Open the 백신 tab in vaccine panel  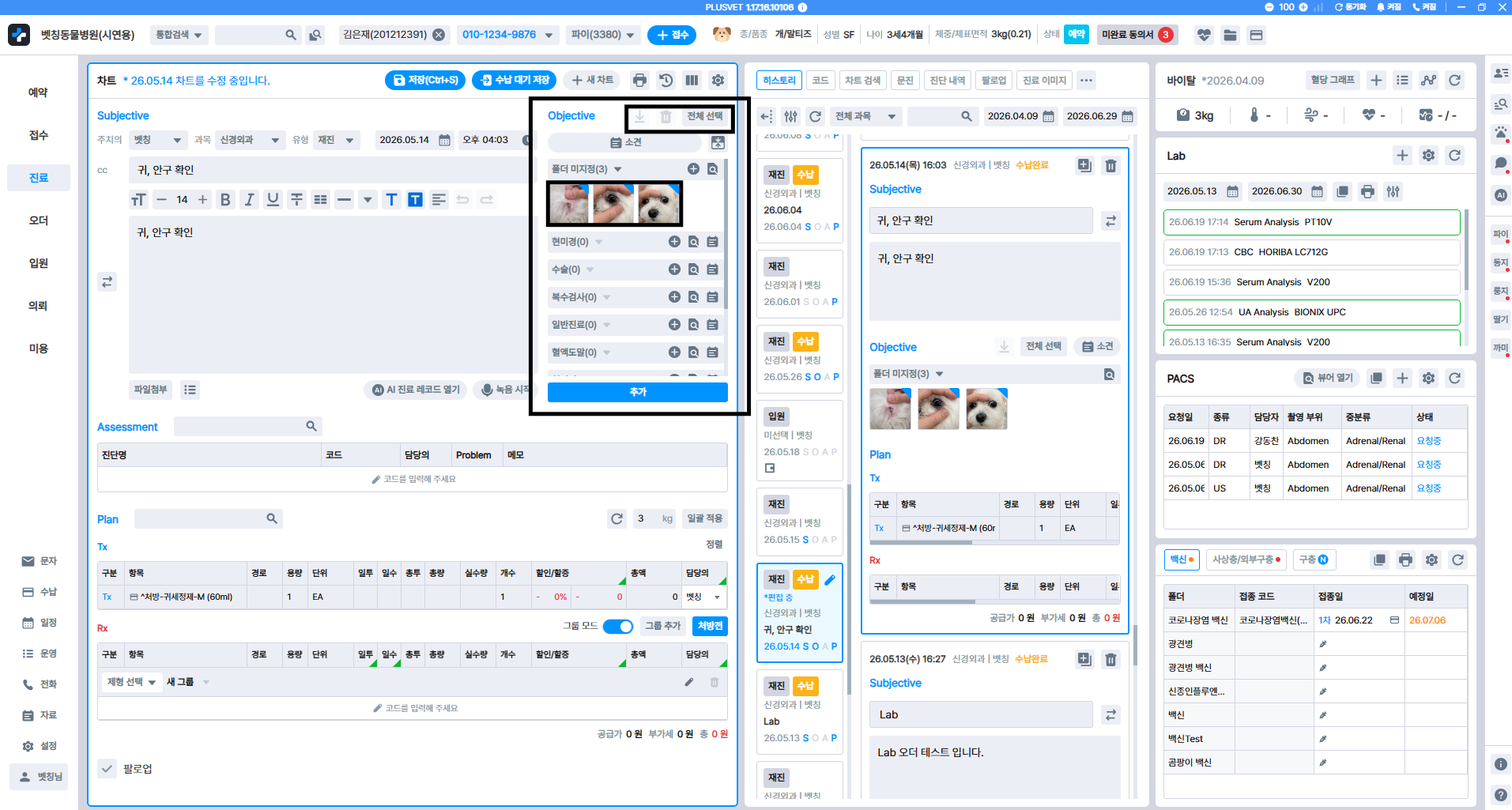(1182, 559)
